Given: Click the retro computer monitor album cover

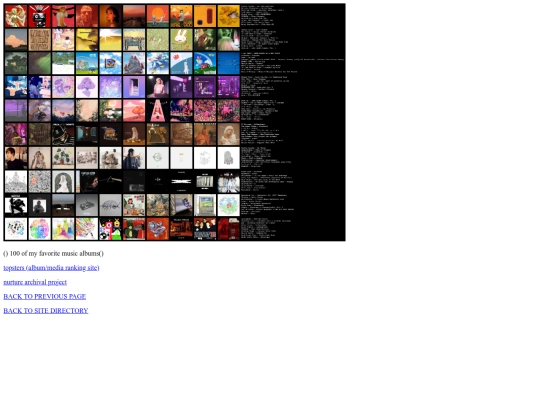Looking at the screenshot, I should [205, 205].
